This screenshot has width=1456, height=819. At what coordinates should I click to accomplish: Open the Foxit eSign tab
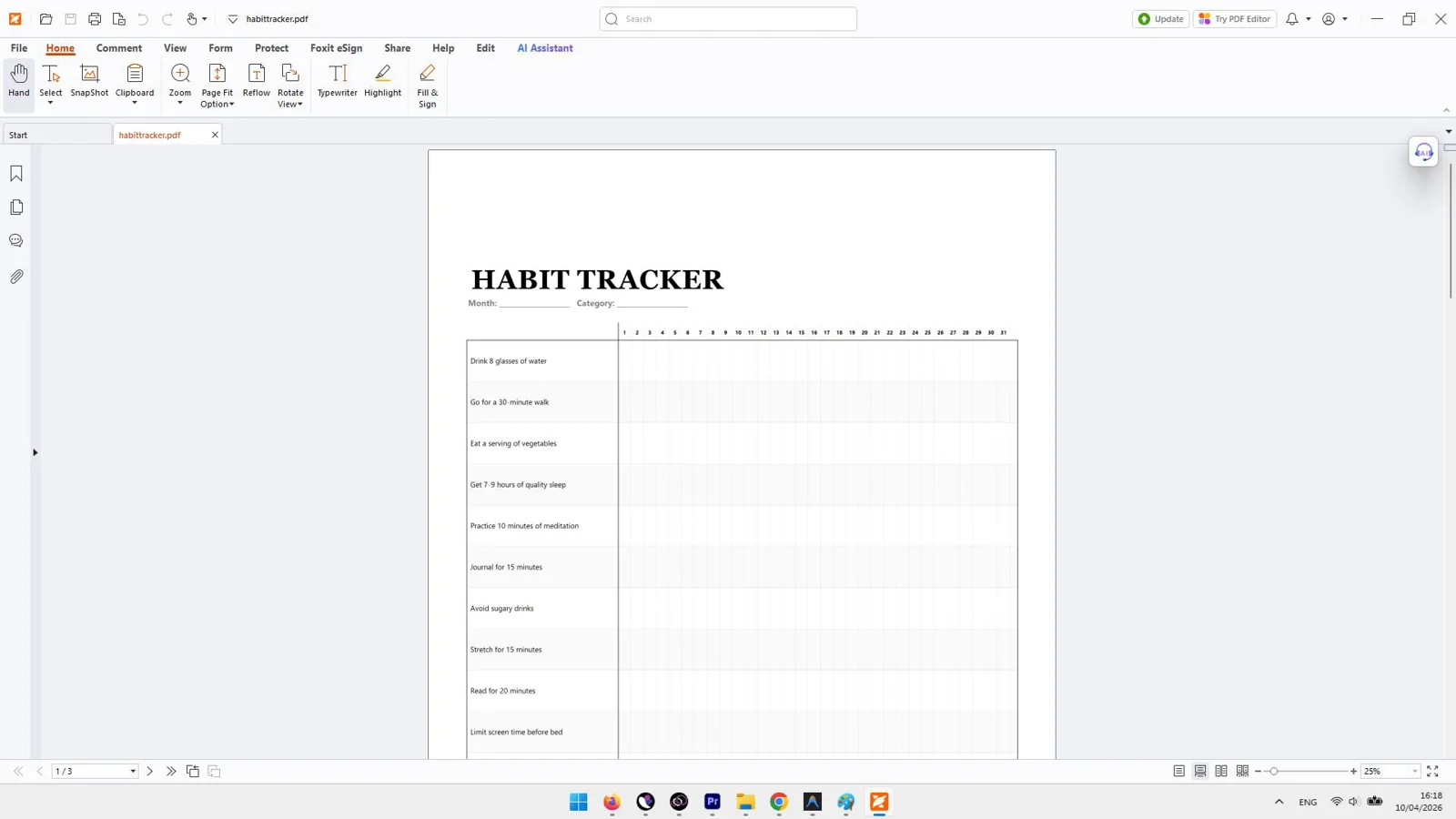click(336, 48)
